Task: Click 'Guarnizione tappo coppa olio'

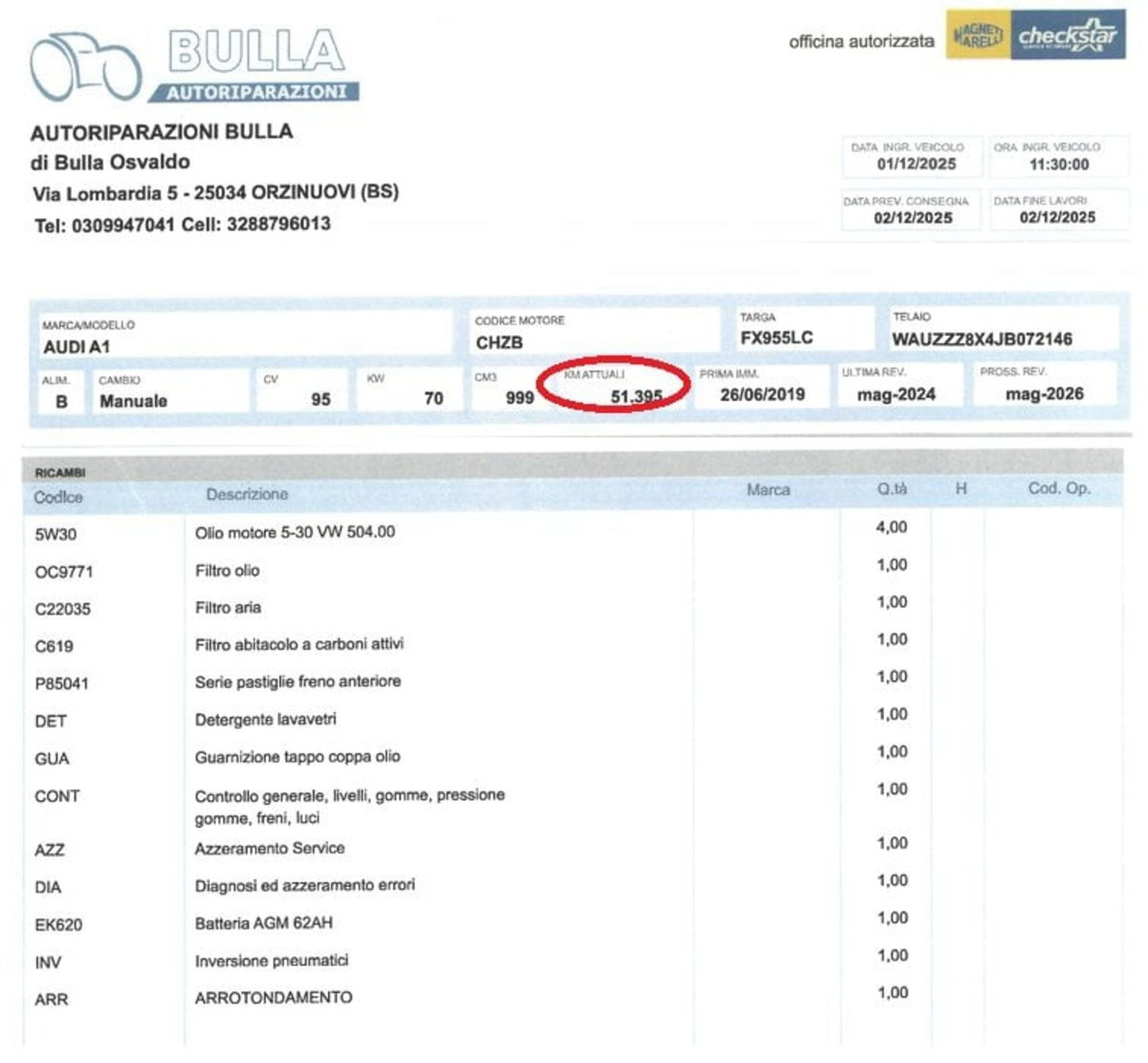Action: (x=298, y=757)
